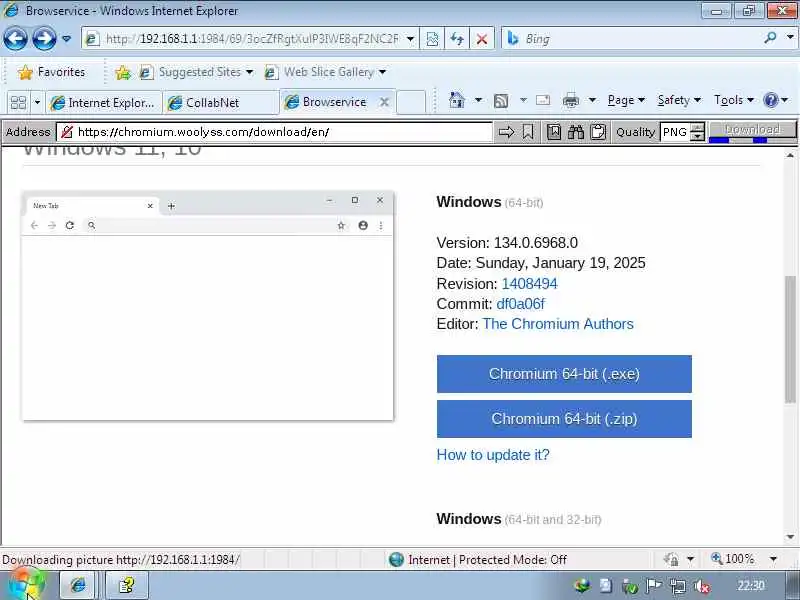Open search provider dropdown arrow
Image resolution: width=800 pixels, height=600 pixels.
point(790,37)
